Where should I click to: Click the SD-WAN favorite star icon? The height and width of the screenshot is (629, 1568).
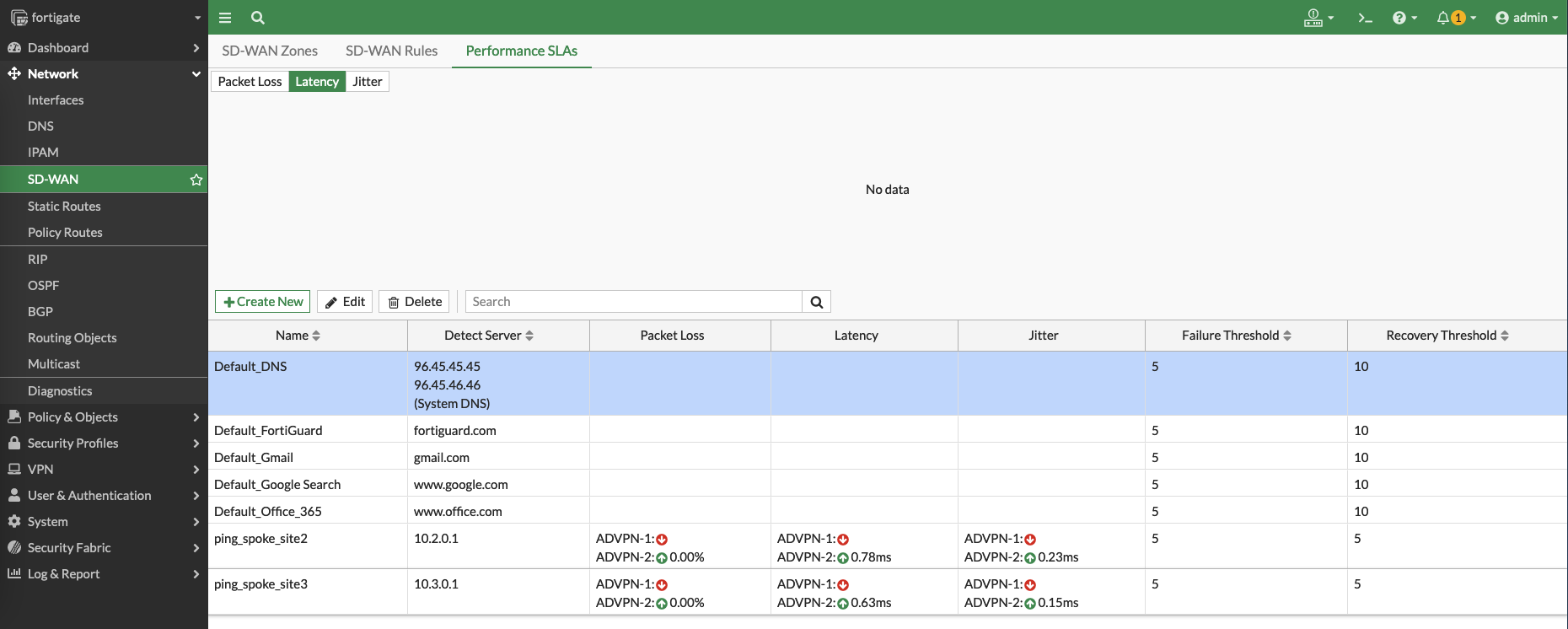pyautogui.click(x=196, y=180)
